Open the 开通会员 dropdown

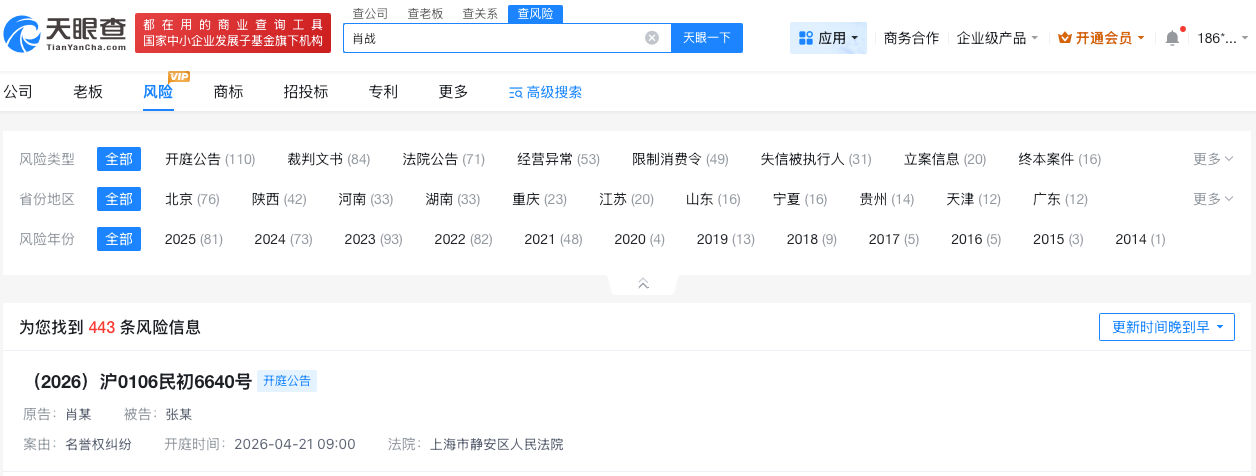pos(1101,38)
